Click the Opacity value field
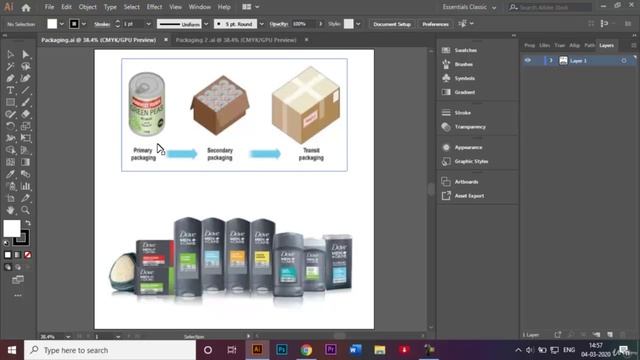Image resolution: width=640 pixels, height=360 pixels. pos(303,24)
